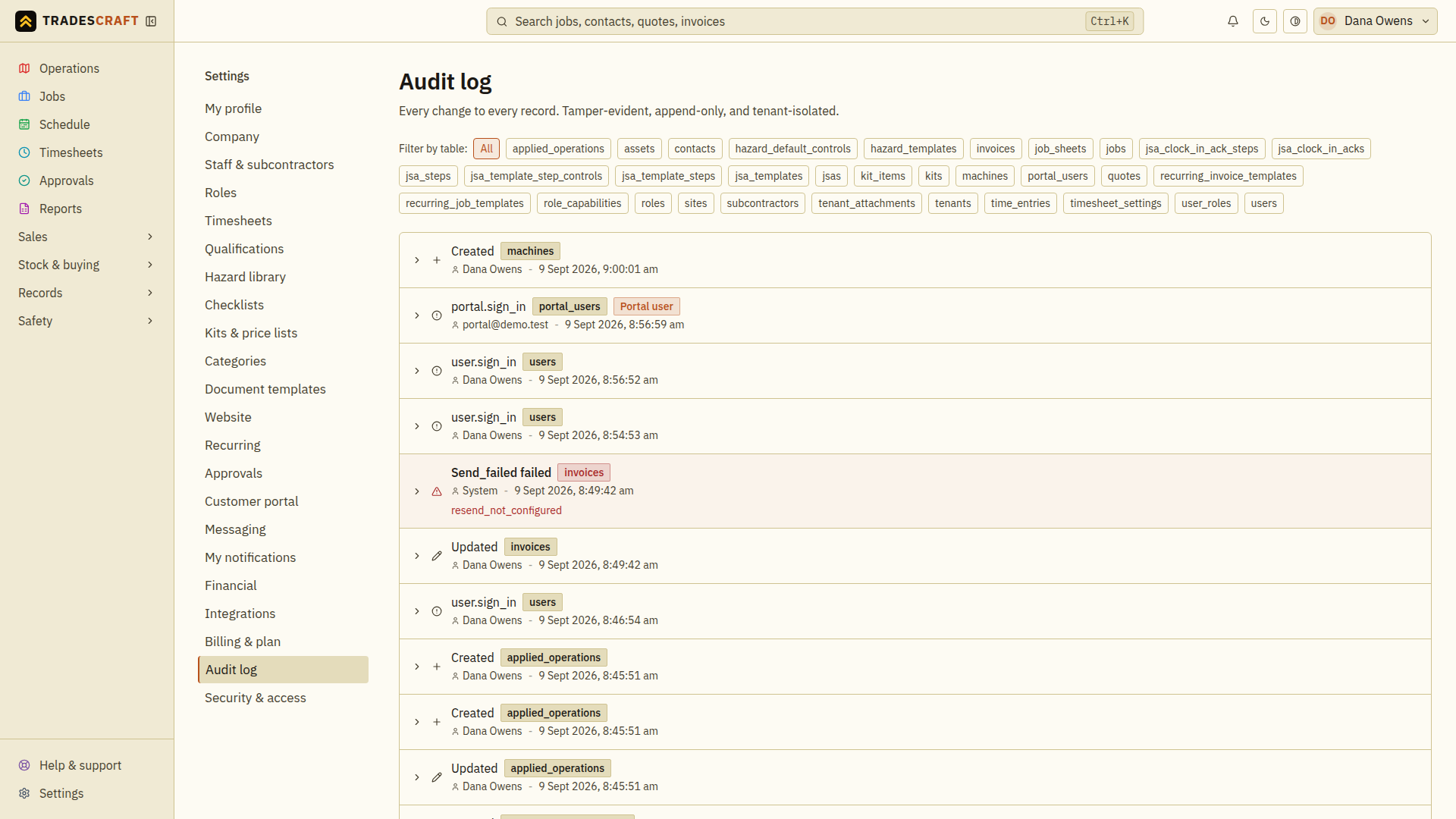Filter by tenant_attachments table
1456x819 pixels.
pos(866,203)
